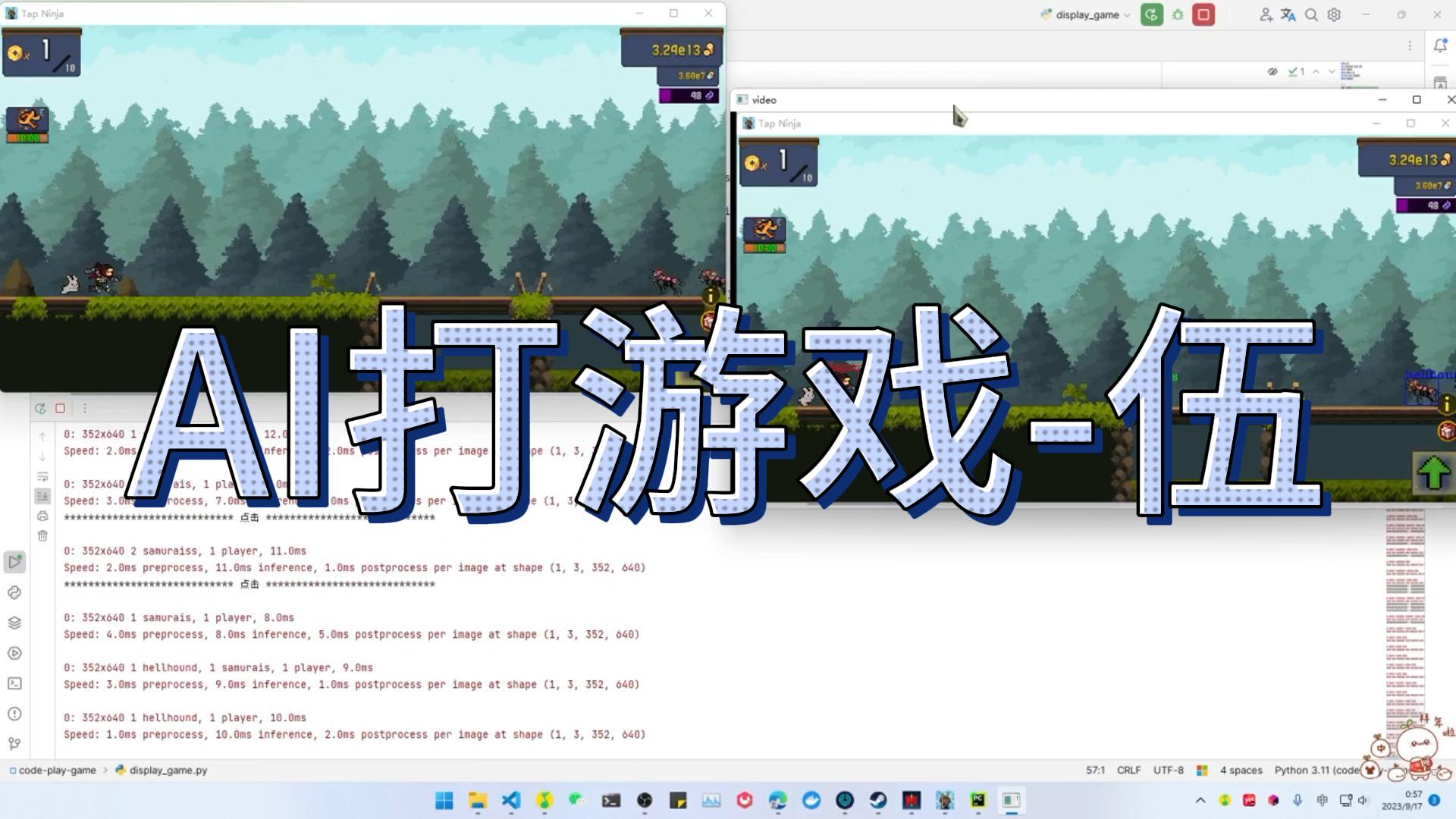1456x819 pixels.
Task: Click the coin counter panel in left Tap Ninja
Action: pos(42,53)
